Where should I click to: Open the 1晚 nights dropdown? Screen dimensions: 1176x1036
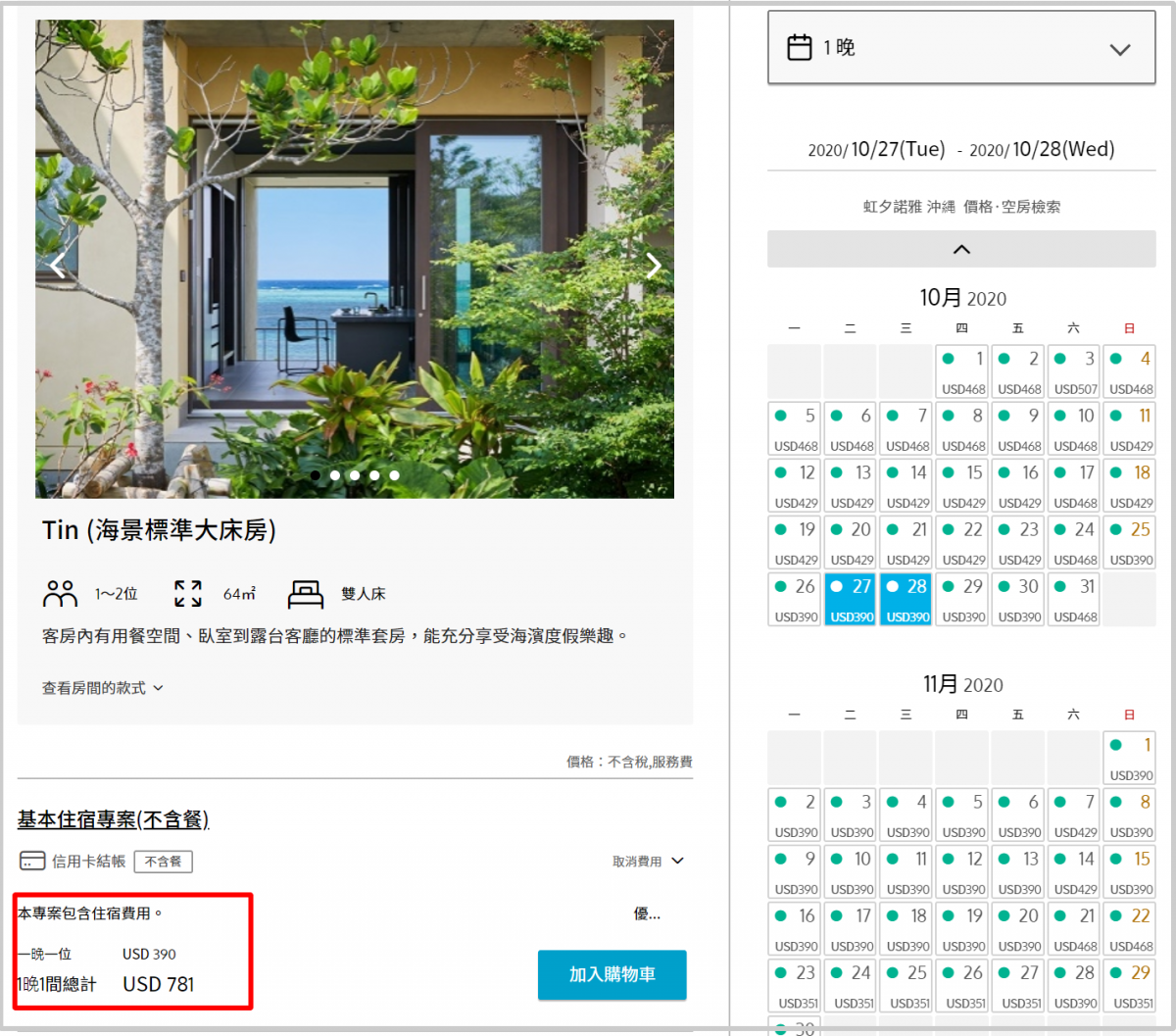point(961,48)
